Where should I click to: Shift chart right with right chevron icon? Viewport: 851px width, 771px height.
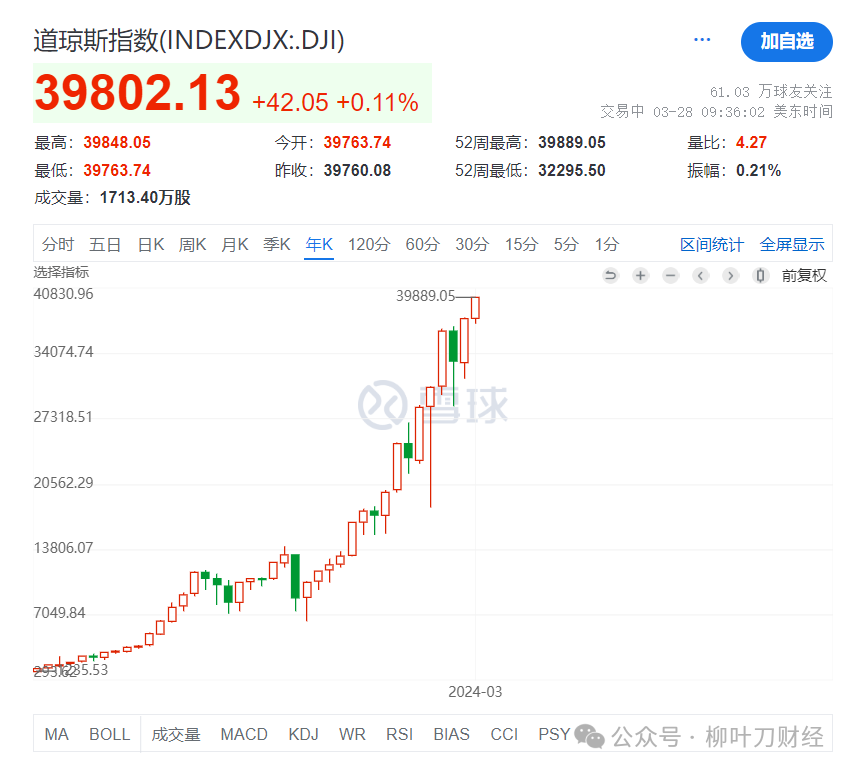[x=731, y=276]
